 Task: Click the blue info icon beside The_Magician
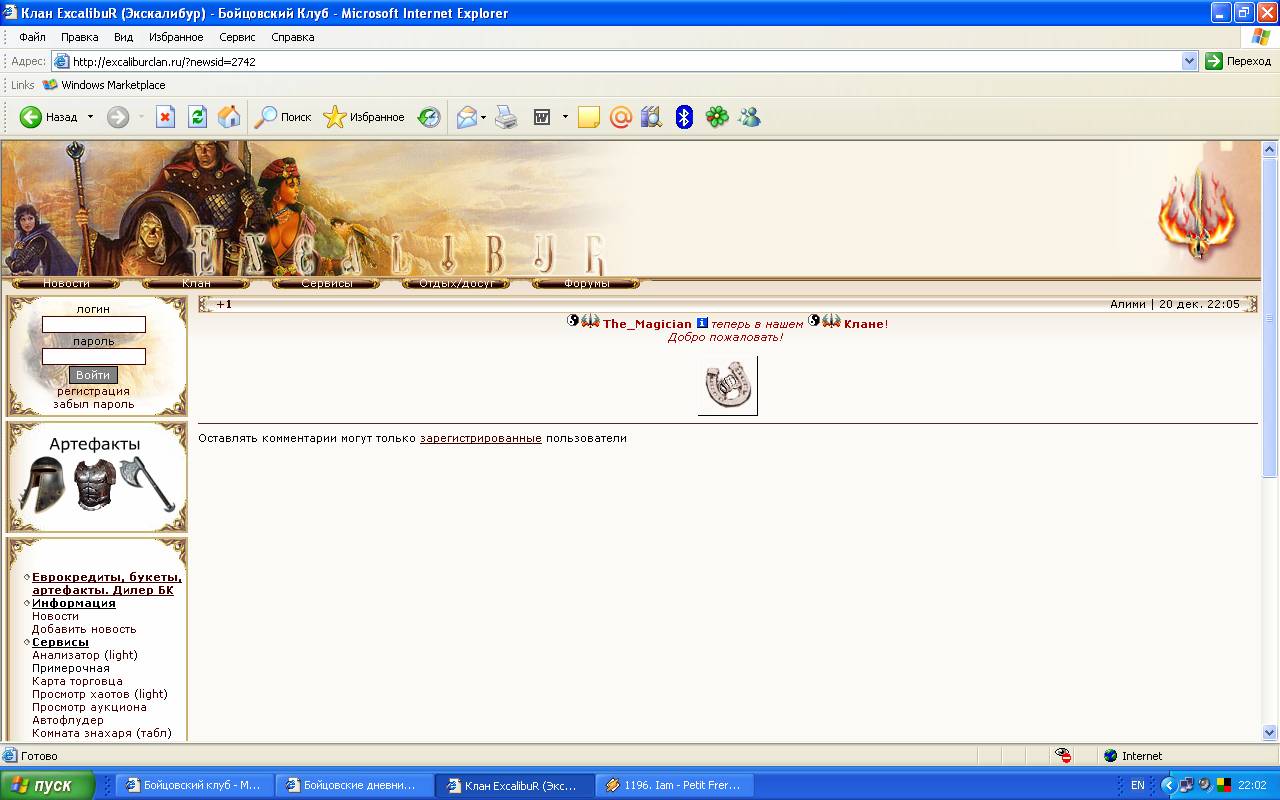[x=702, y=323]
